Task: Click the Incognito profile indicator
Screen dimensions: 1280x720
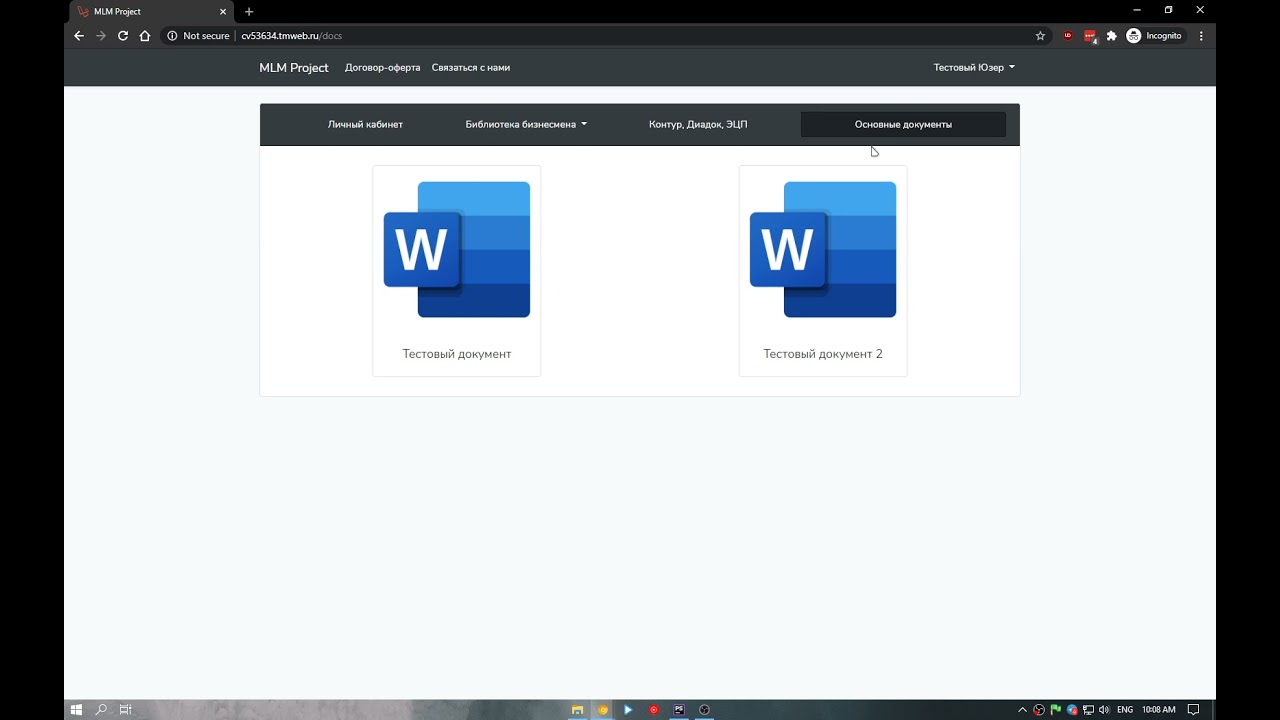Action: (1154, 36)
